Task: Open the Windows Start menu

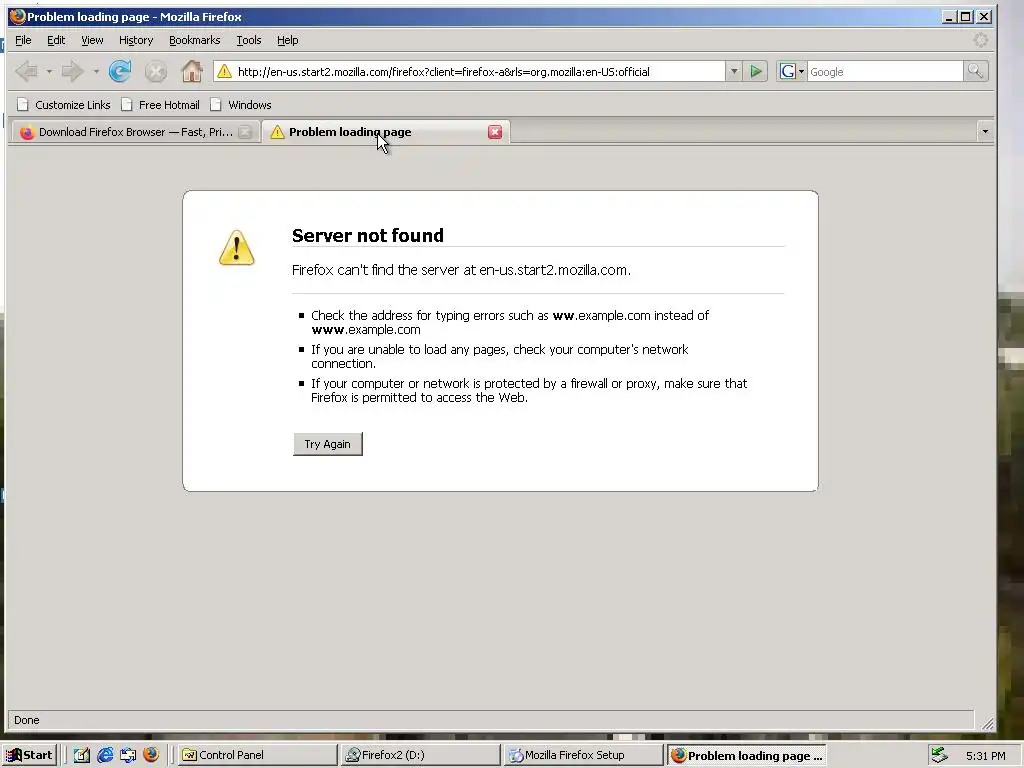Action: (x=29, y=755)
